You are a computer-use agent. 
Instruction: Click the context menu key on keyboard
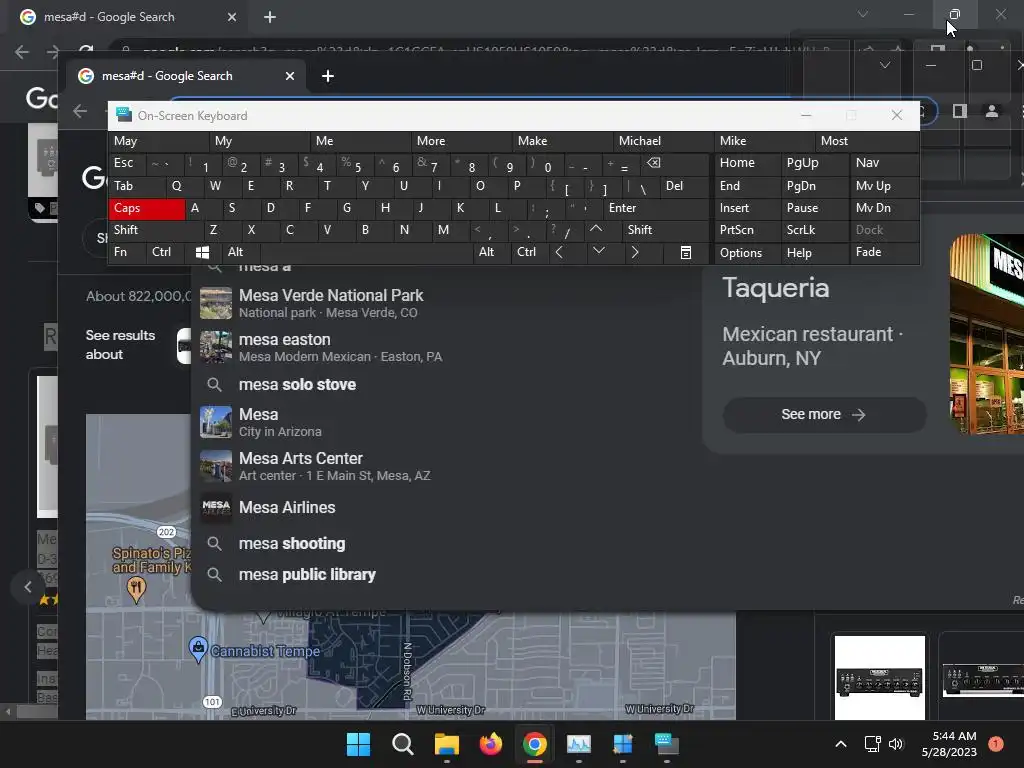[x=686, y=252]
